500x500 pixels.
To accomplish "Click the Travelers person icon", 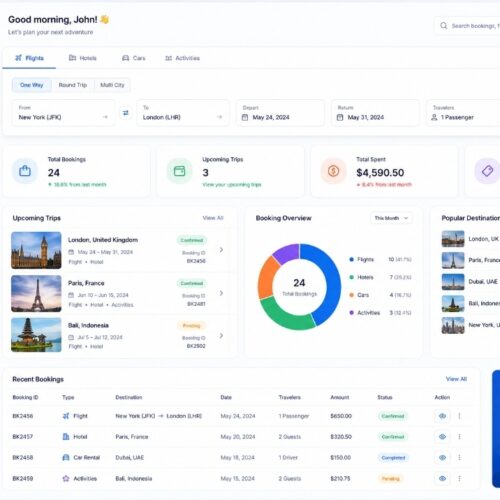I will point(434,117).
